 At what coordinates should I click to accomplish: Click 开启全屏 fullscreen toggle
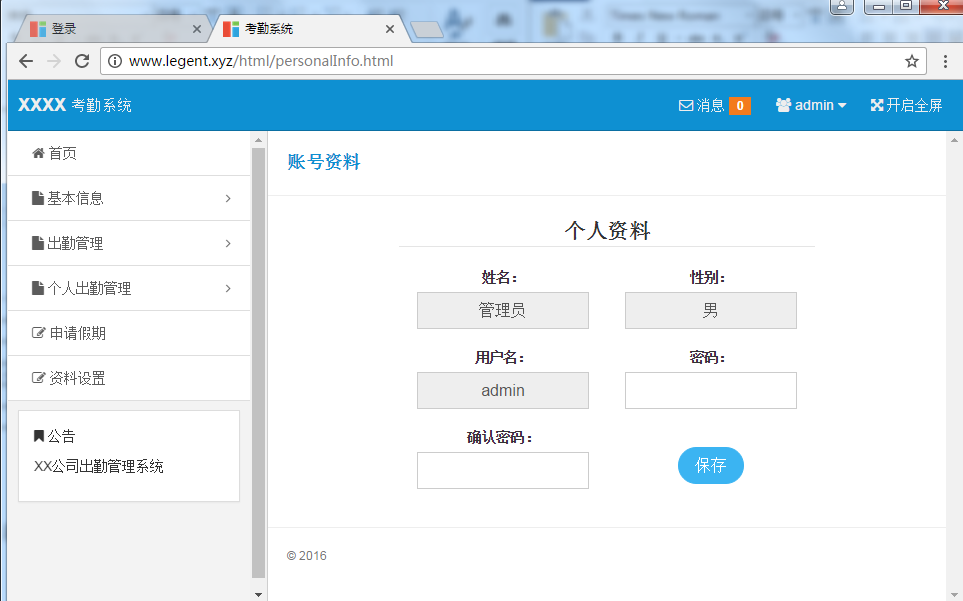[x=906, y=105]
